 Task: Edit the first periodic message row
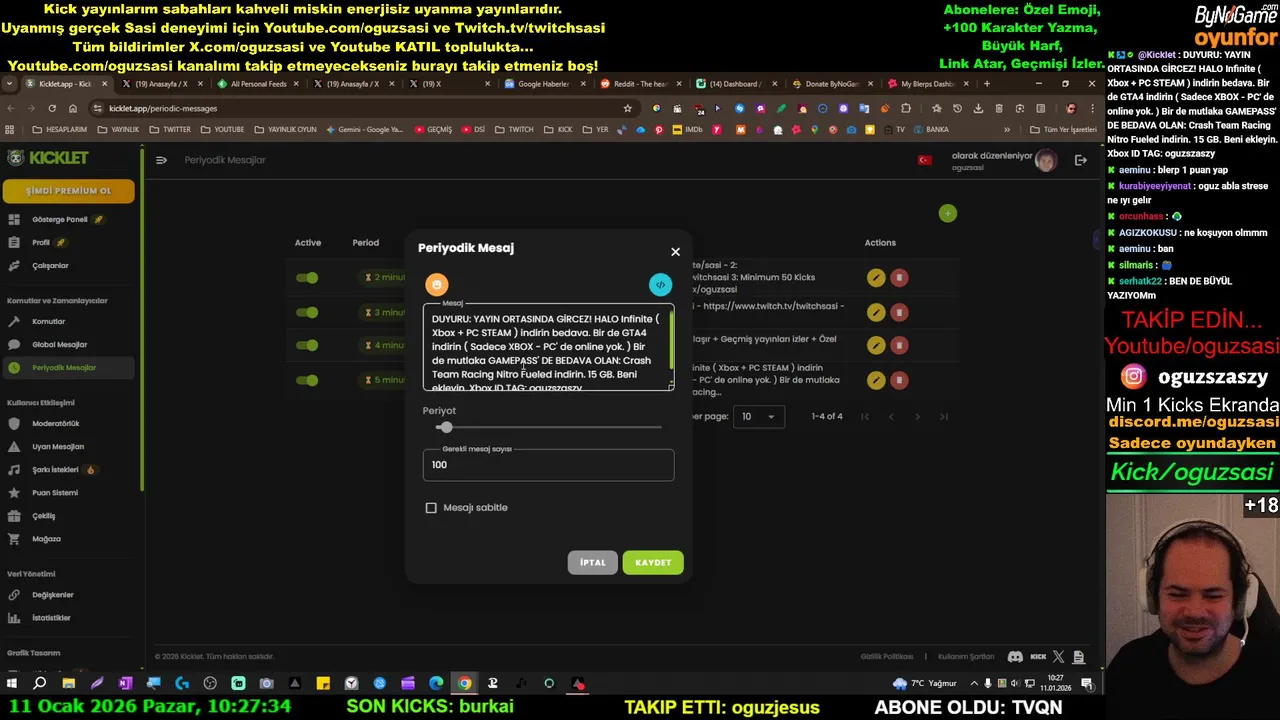coord(876,278)
